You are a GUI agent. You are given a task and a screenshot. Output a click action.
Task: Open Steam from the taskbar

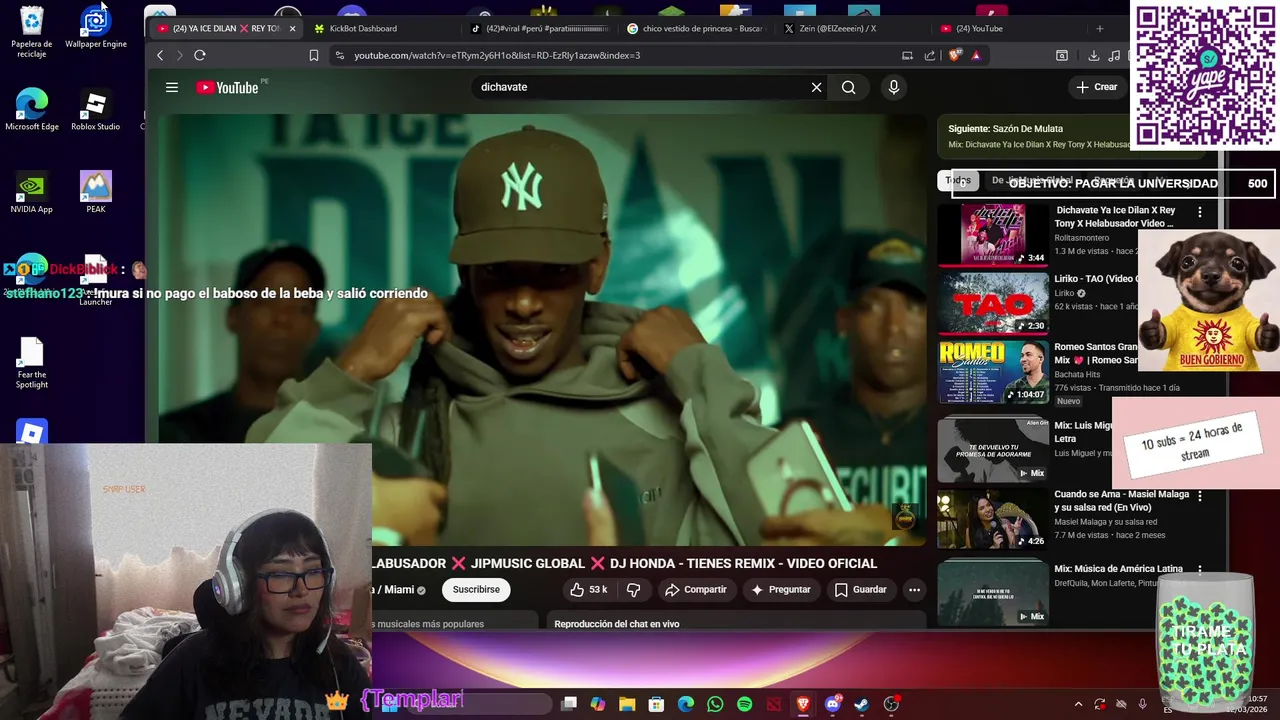862,704
